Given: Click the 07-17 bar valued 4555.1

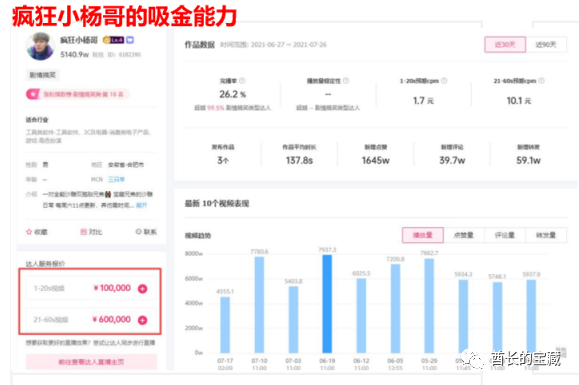Looking at the screenshot, I should point(225,325).
